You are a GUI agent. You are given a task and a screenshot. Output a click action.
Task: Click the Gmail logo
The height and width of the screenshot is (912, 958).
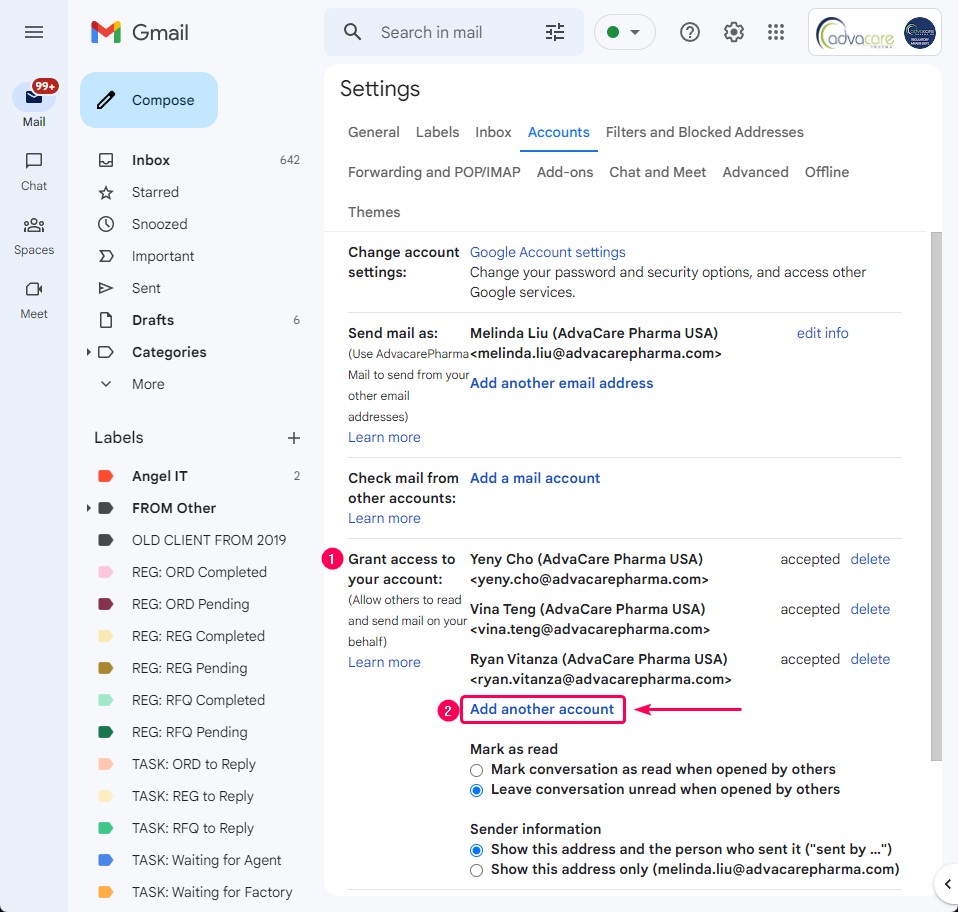[139, 32]
